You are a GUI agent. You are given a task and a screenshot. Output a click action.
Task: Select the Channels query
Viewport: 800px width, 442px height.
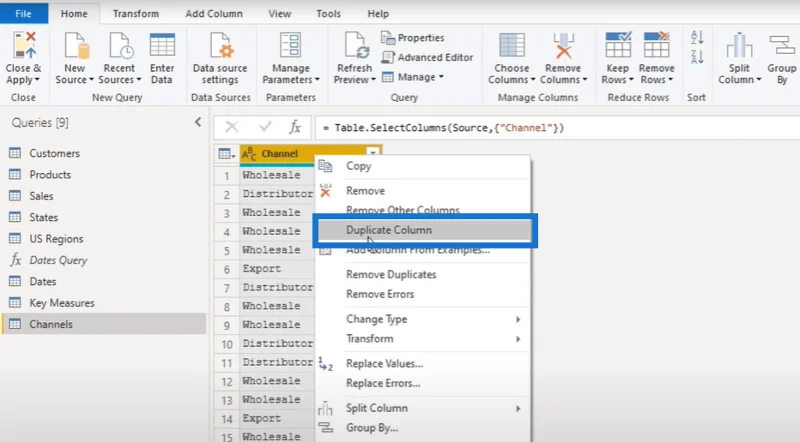104,324
